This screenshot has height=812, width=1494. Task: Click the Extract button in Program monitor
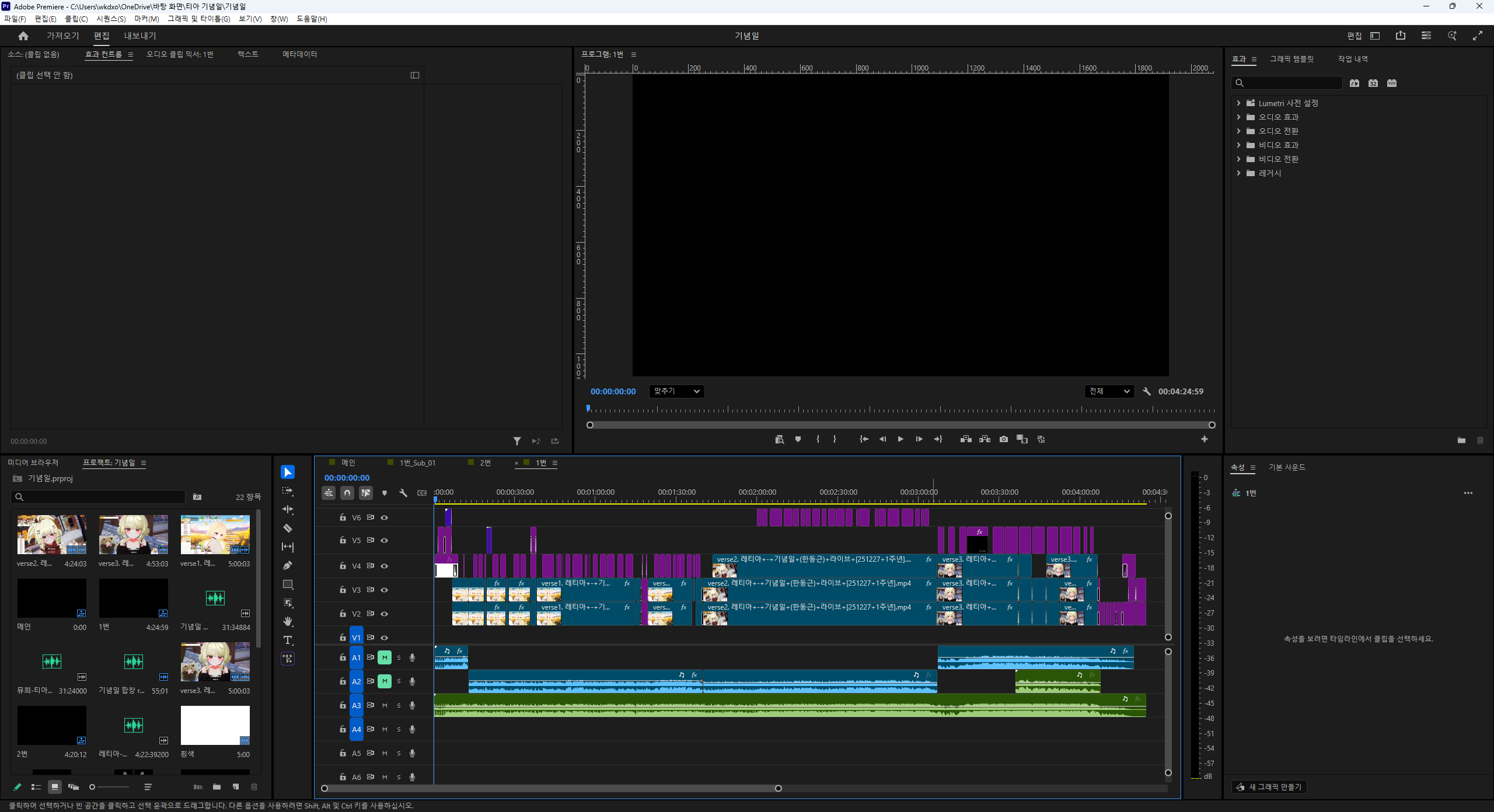click(985, 439)
